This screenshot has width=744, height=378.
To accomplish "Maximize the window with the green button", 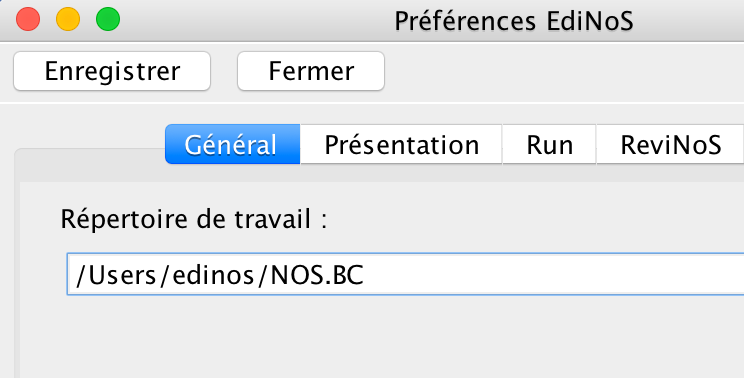I will pos(108,20).
